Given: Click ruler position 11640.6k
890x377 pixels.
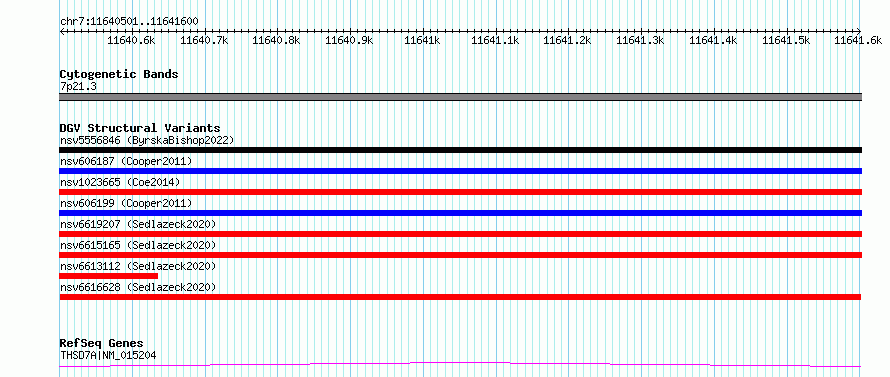Looking at the screenshot, I should click(x=131, y=40).
